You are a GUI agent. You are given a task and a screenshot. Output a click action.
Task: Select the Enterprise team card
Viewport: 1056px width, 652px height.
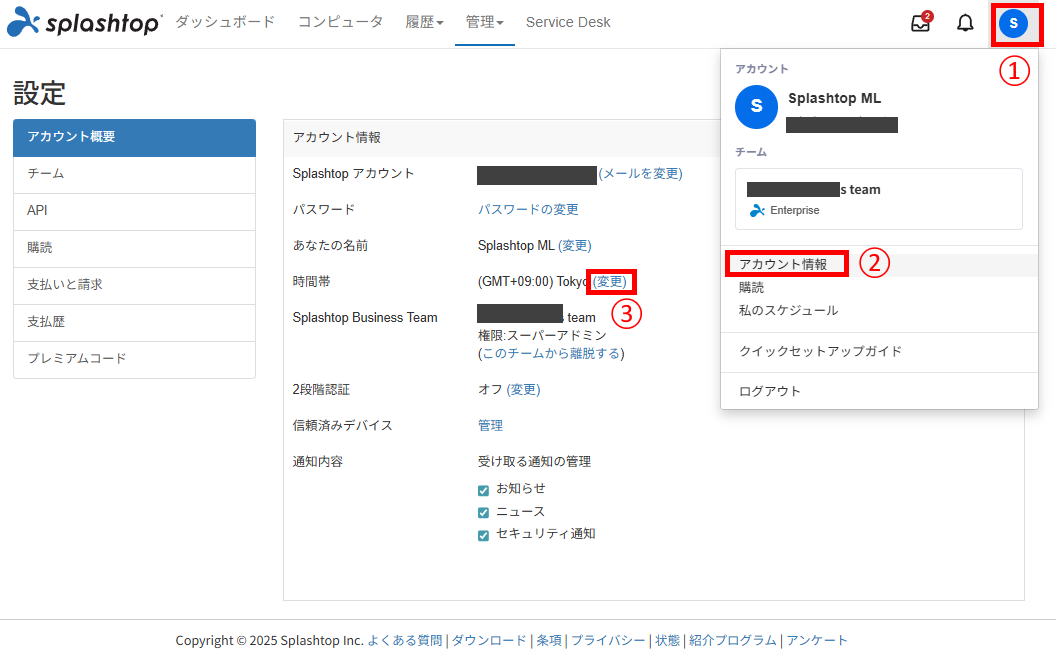(x=879, y=199)
